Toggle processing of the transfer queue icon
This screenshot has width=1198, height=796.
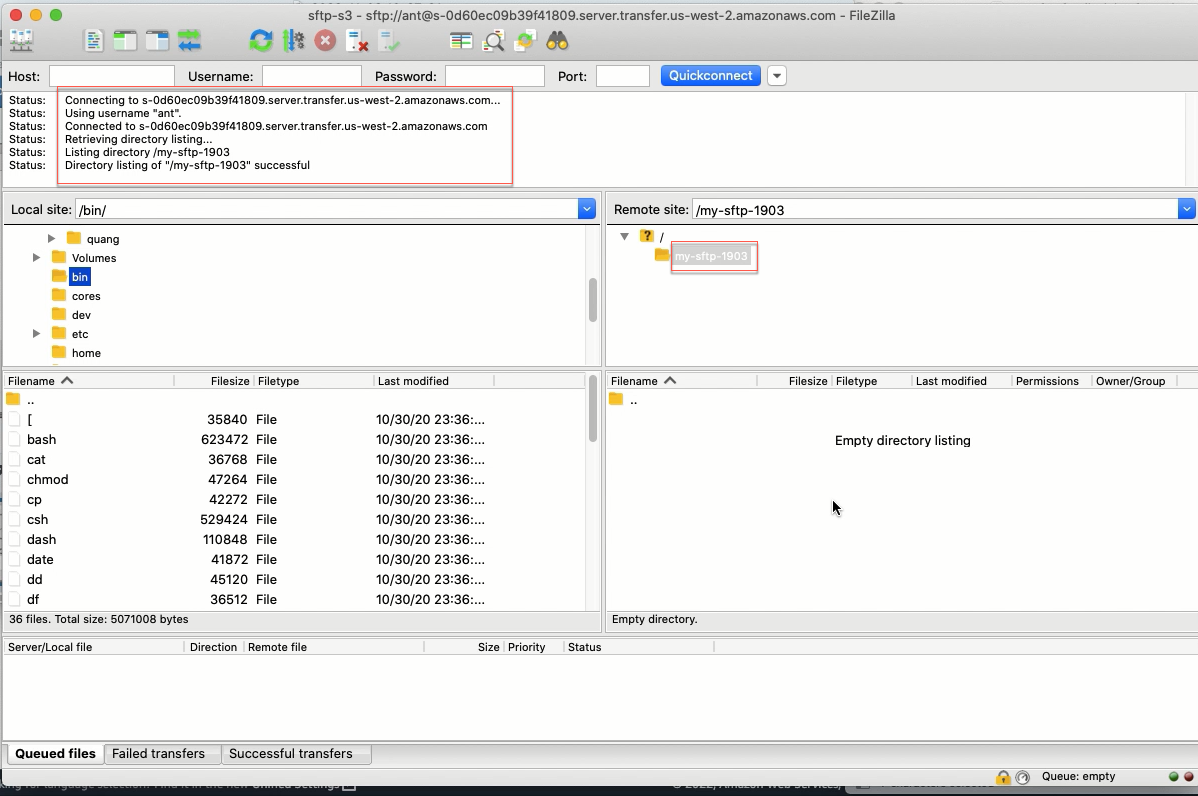293,40
